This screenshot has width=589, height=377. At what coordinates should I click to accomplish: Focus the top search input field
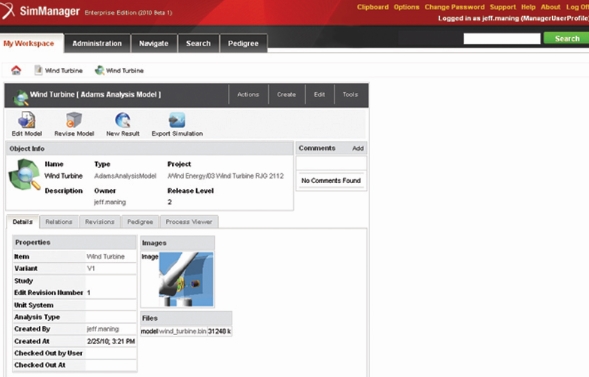[x=502, y=38]
